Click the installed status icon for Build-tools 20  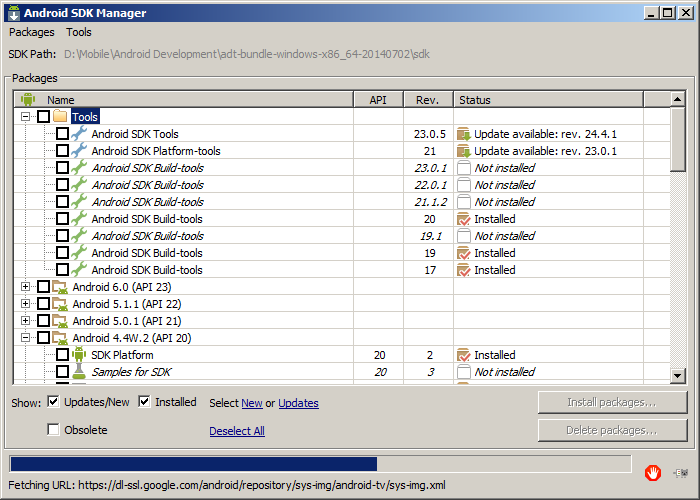pos(464,219)
